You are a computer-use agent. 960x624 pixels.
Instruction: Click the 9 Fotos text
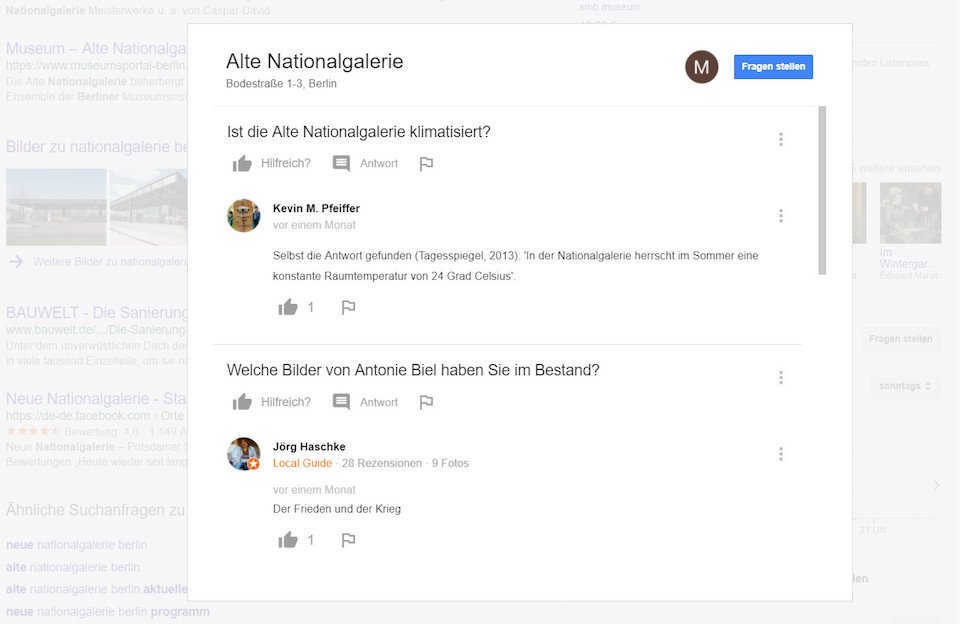coord(450,463)
